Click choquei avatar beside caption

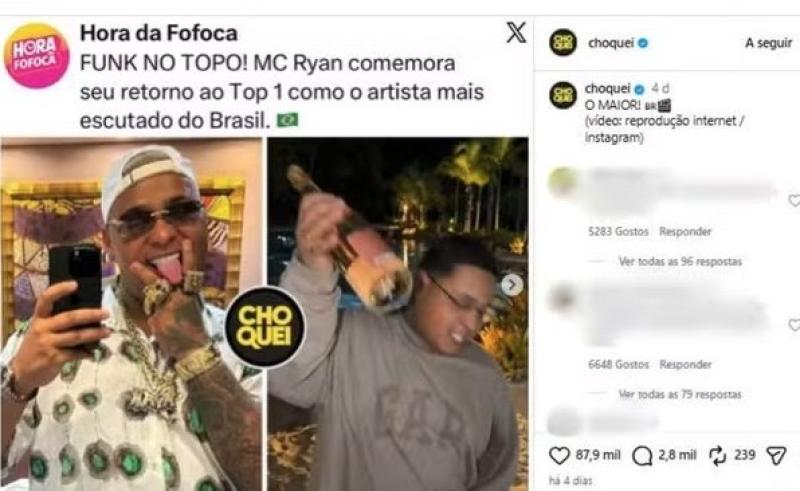563,95
